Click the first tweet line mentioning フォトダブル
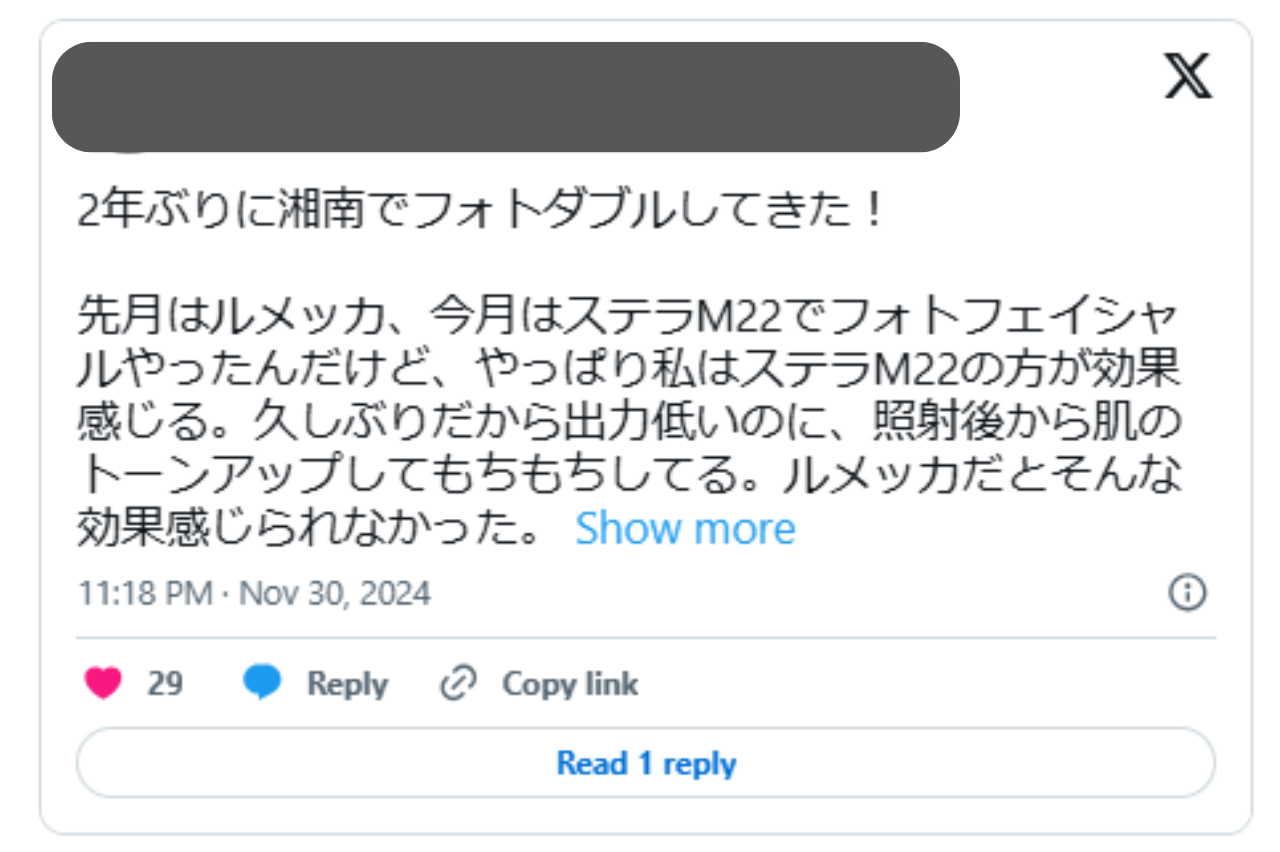 pos(482,212)
